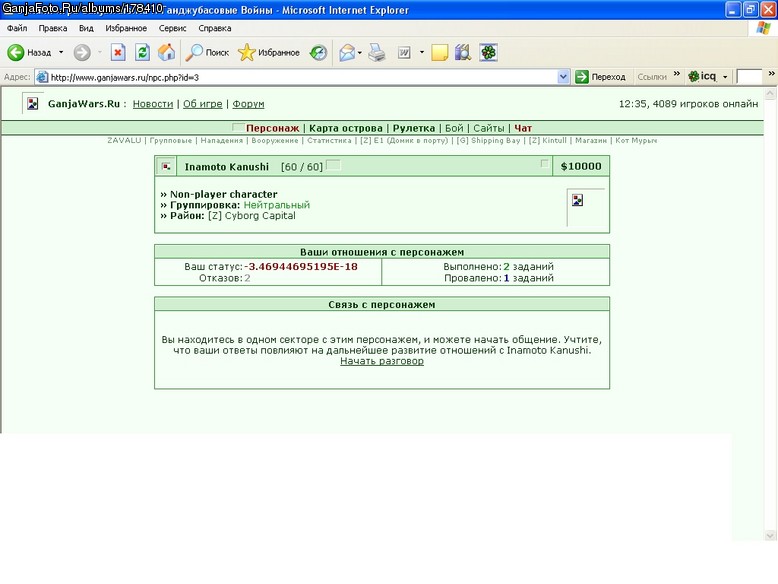The width and height of the screenshot is (778, 584).
Task: Open the Форум link
Action: [248, 104]
